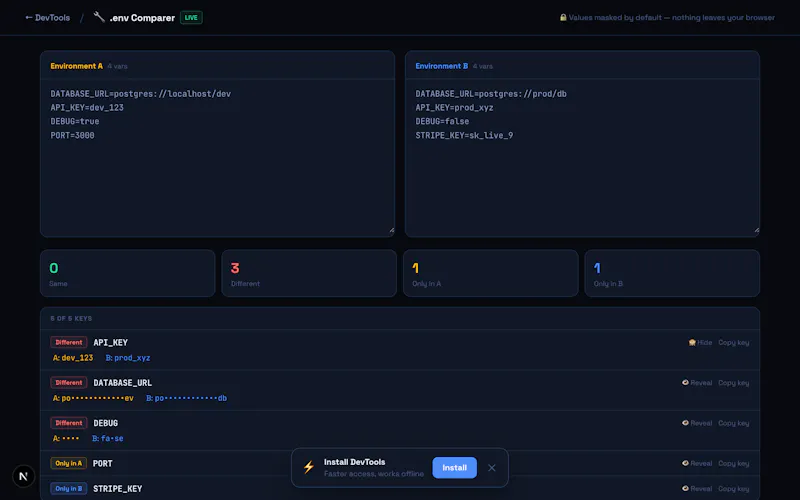This screenshot has width=800, height=500.
Task: Click the DATABASE_URL key name
Action: point(122,383)
